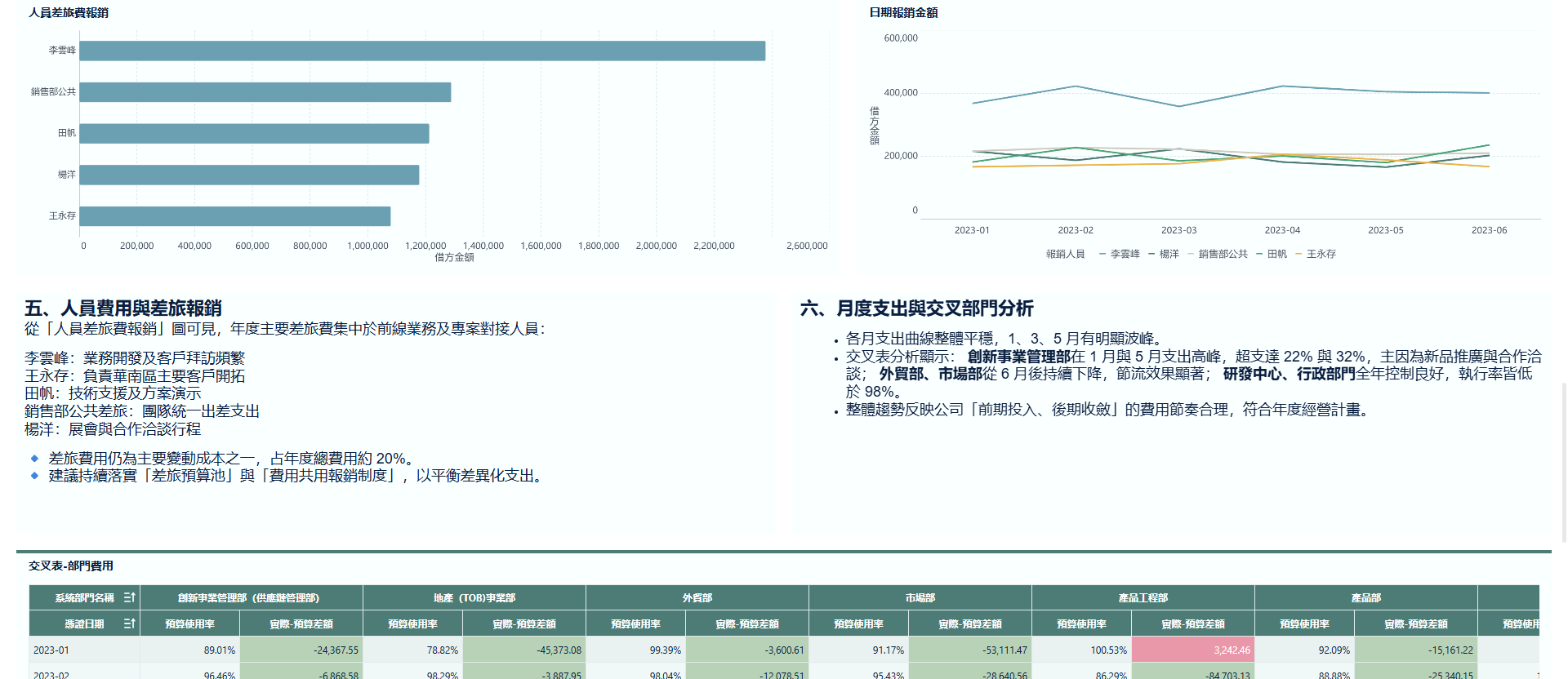
Task: Click the 王永存 bar in bar chart
Action: [x=234, y=216]
